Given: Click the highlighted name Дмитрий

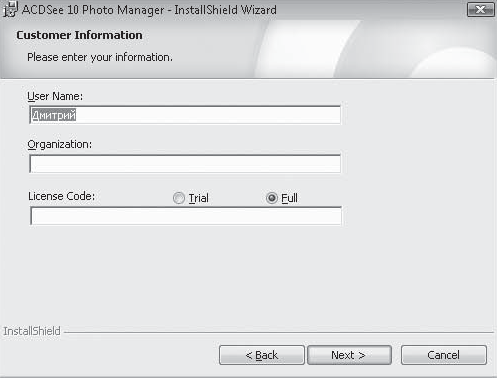Looking at the screenshot, I should 54,115.
